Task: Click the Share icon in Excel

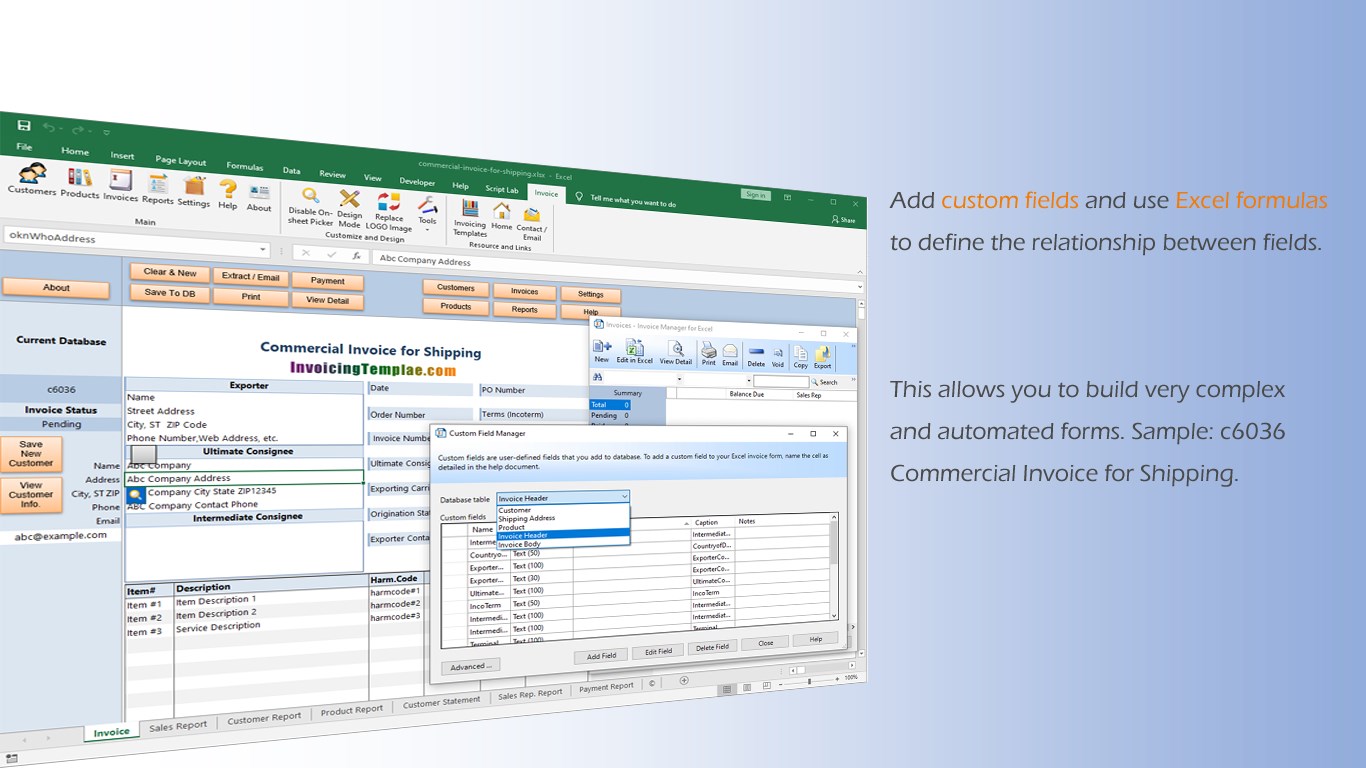Action: (x=843, y=219)
